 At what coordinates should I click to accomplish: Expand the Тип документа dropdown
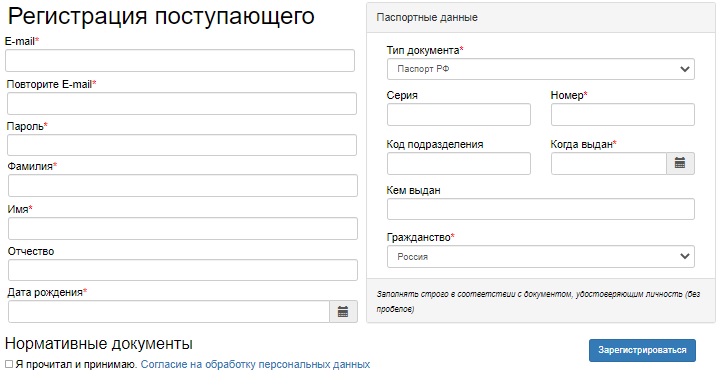tap(541, 69)
